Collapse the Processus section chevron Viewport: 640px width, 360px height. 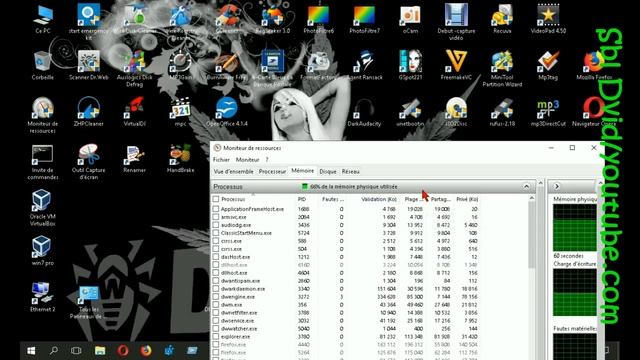tap(527, 187)
